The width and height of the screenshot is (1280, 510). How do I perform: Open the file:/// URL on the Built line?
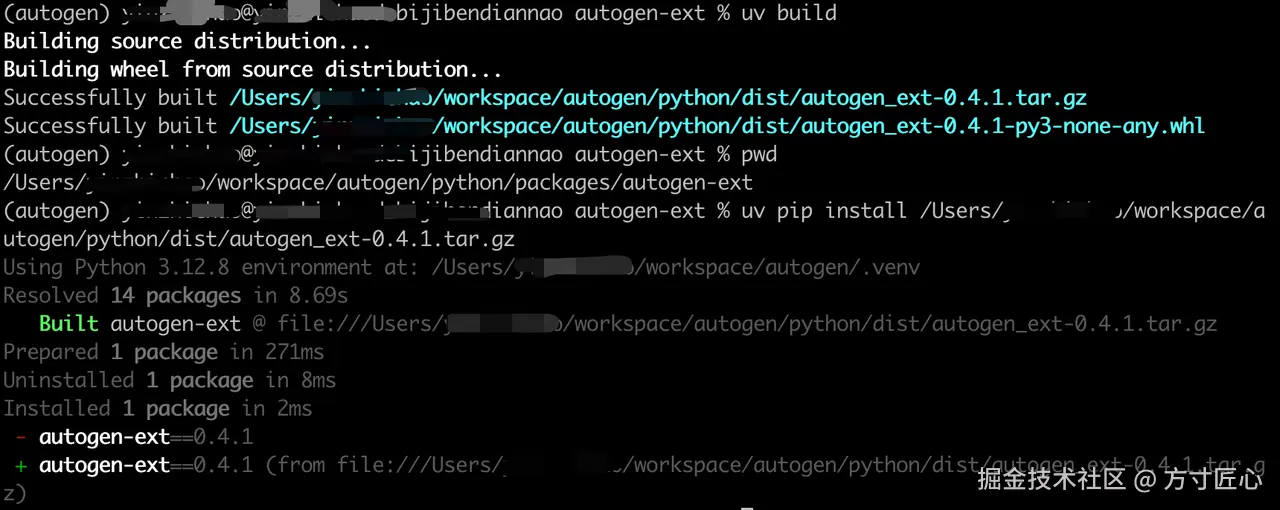pos(747,324)
